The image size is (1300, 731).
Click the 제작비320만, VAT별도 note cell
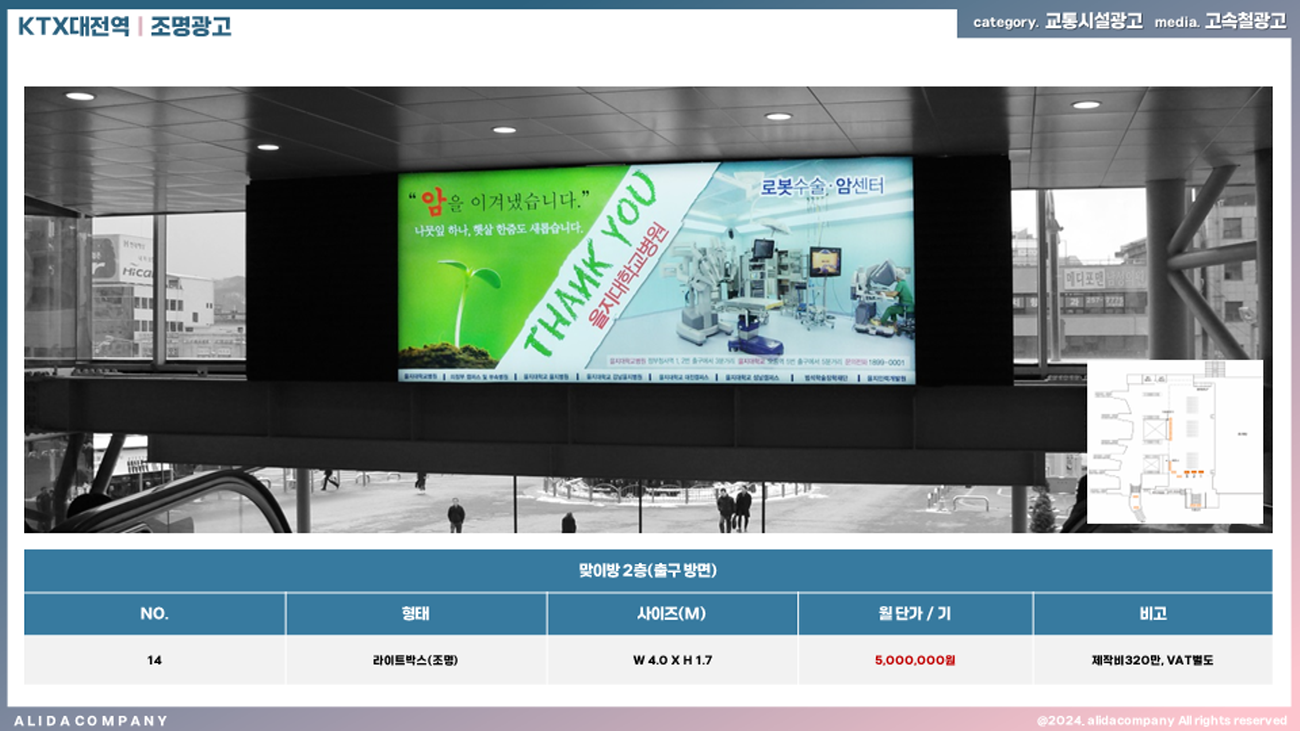pyautogui.click(x=1152, y=660)
